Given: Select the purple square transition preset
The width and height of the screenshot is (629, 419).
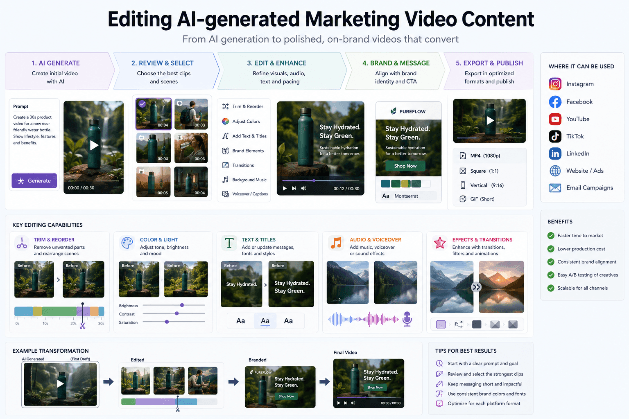Looking at the screenshot, I should coord(441,324).
